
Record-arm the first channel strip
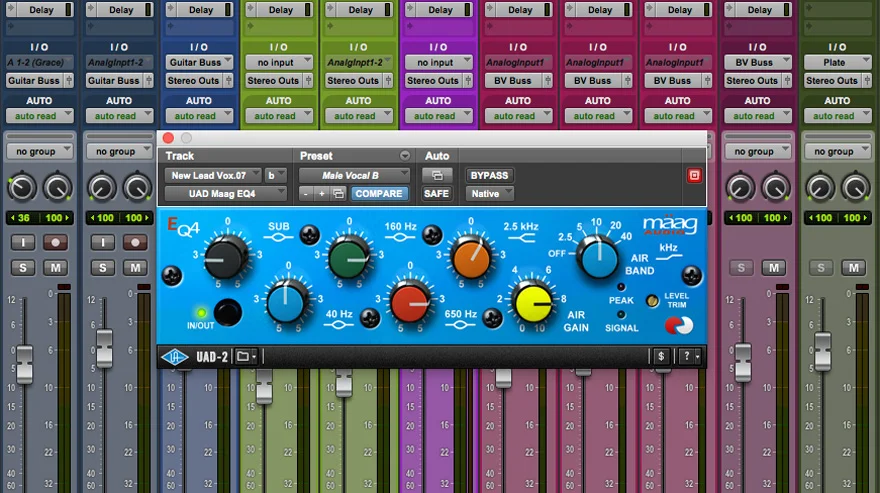click(56, 243)
